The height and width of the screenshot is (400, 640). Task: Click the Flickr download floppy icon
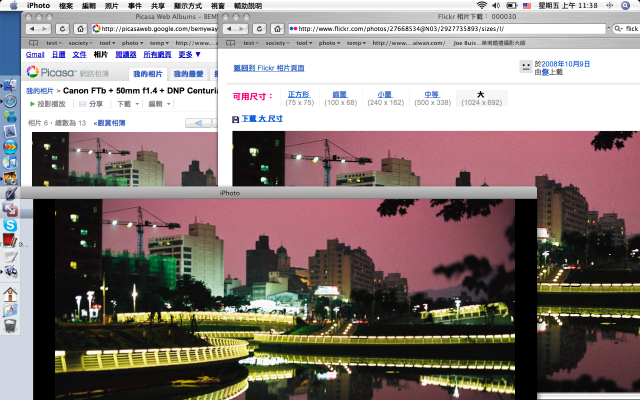[x=236, y=119]
